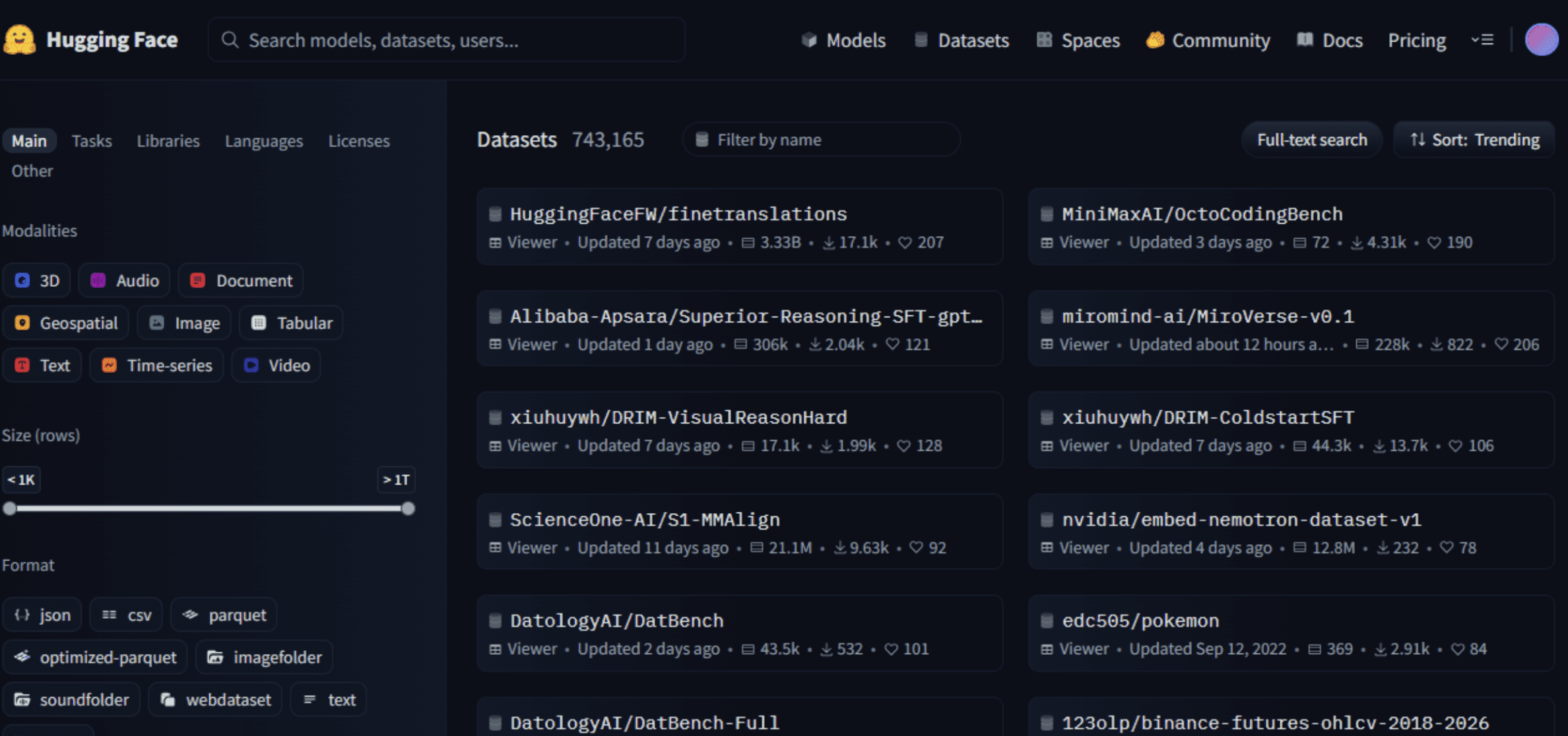Click the Full-text search button

coord(1311,139)
